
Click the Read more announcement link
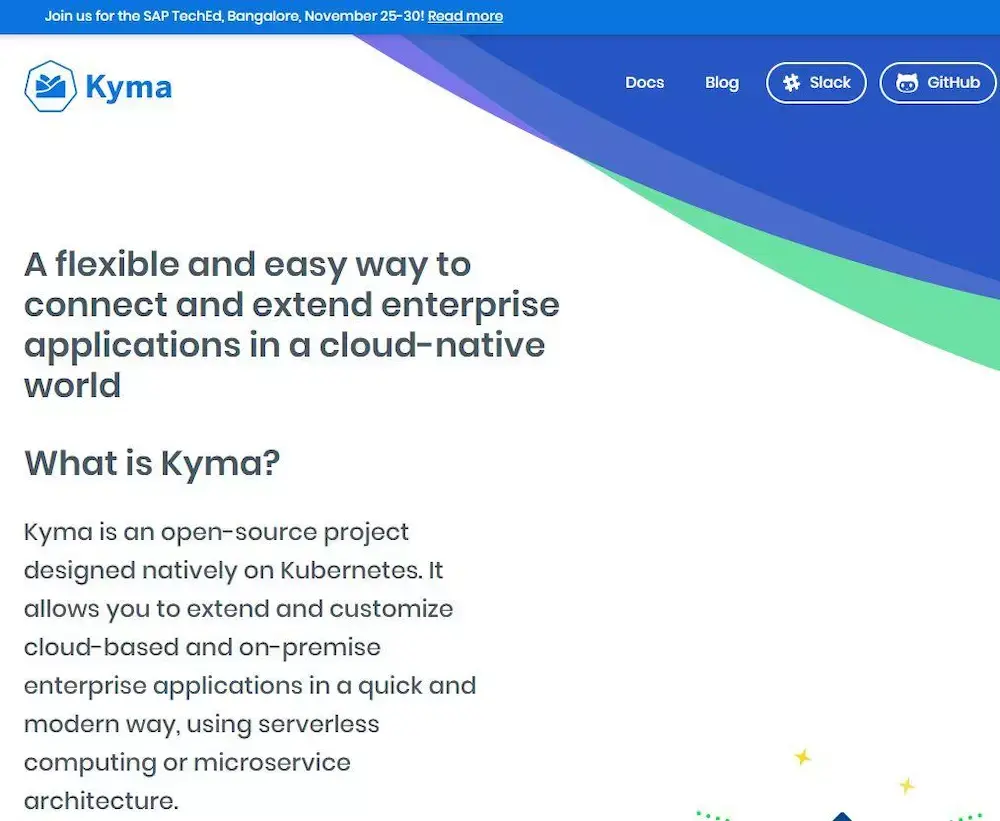[465, 16]
